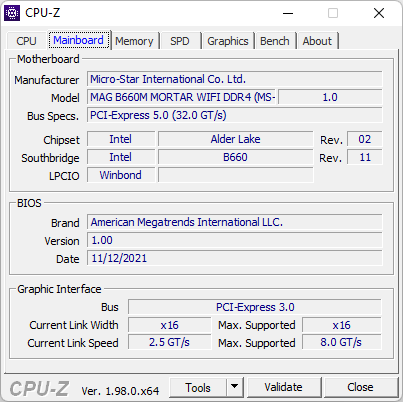Select the Manufacturer Micro-Star field
This screenshot has height=402, width=403.
coord(235,79)
